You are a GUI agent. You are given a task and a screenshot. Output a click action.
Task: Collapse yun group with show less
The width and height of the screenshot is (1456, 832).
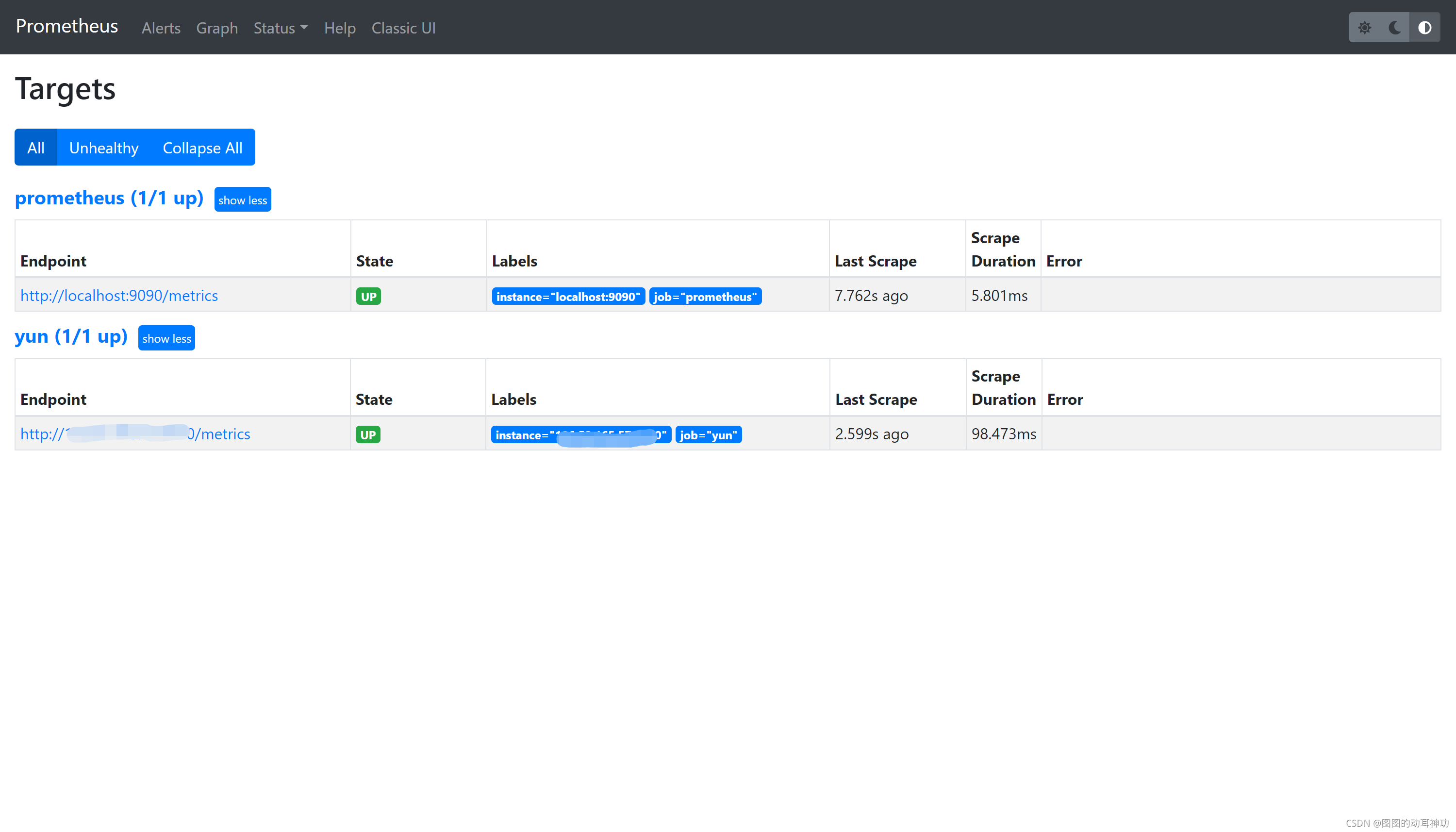[x=166, y=338]
